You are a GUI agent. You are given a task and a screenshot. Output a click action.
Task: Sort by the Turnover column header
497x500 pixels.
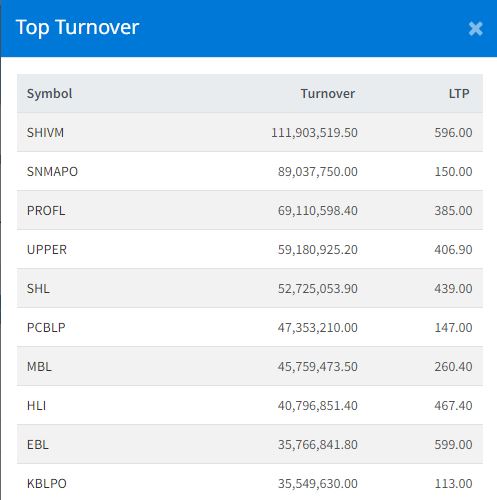tap(327, 94)
